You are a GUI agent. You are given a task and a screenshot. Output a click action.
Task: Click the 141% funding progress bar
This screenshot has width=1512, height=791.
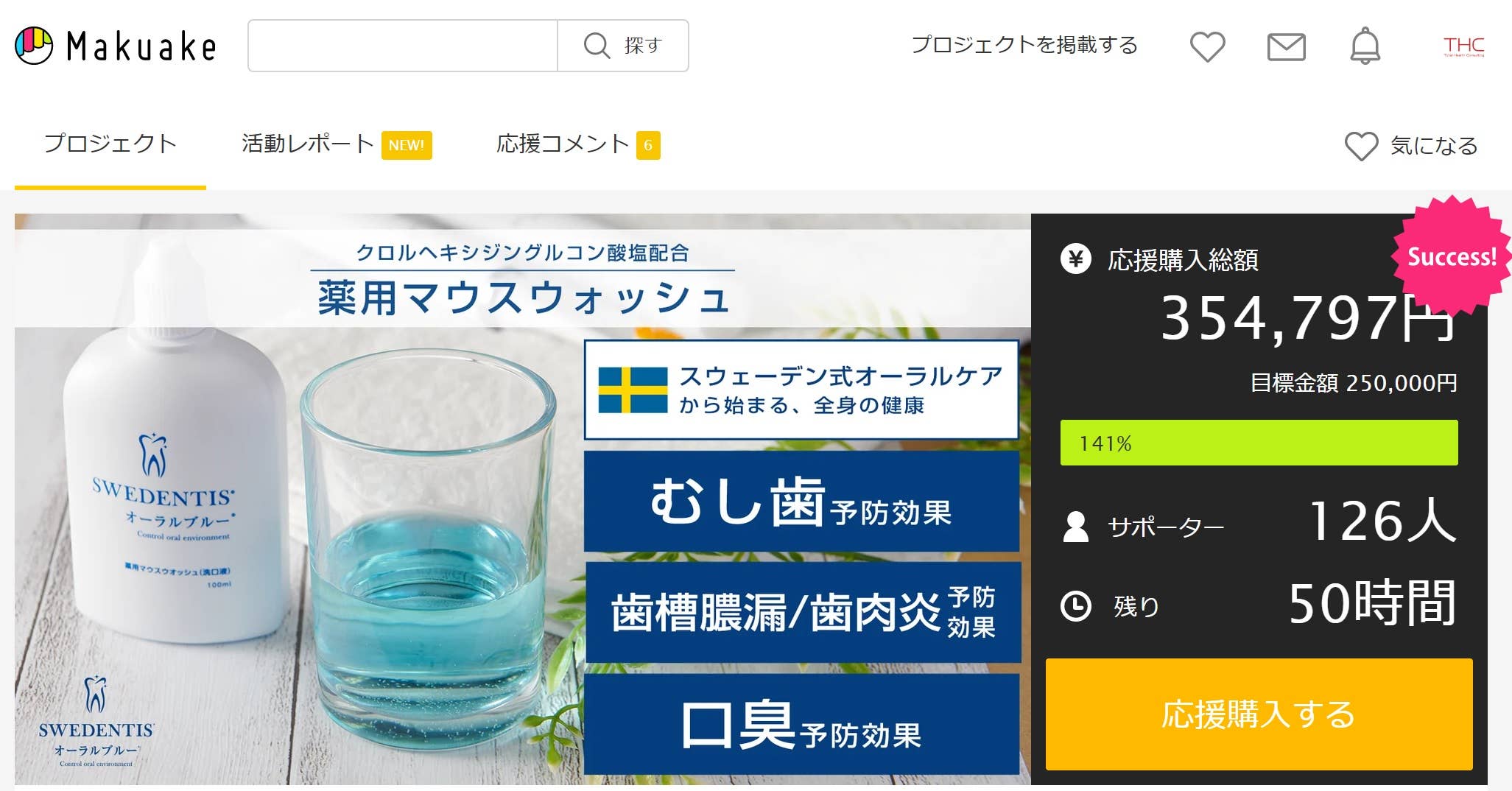[1259, 443]
